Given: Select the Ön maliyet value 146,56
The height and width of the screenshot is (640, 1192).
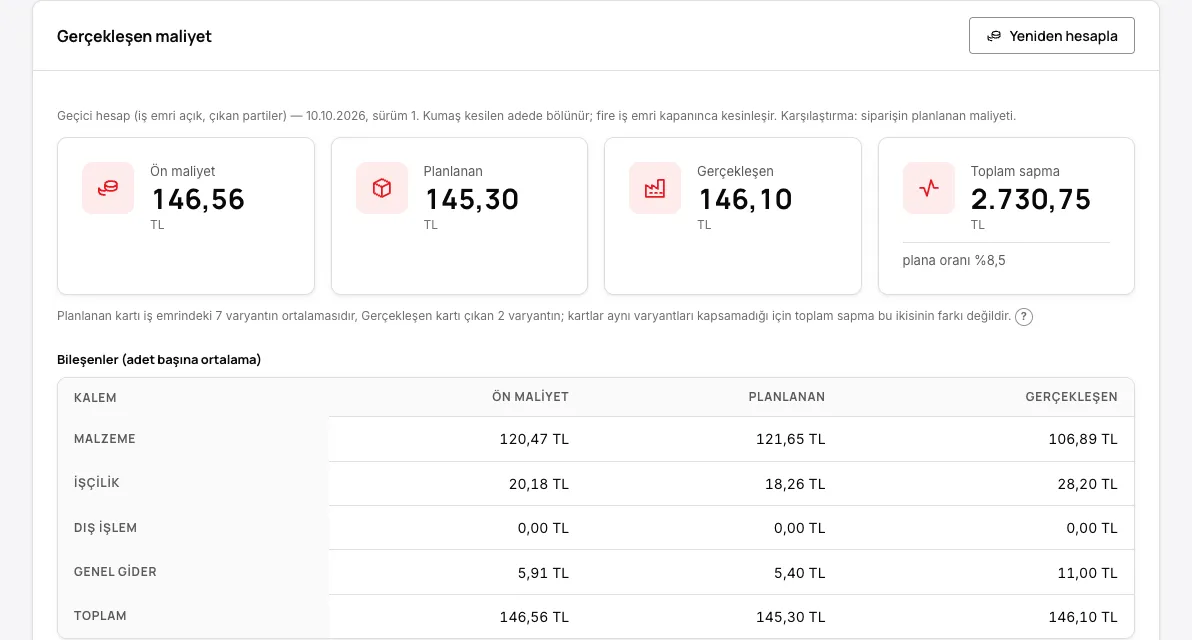Looking at the screenshot, I should (198, 199).
